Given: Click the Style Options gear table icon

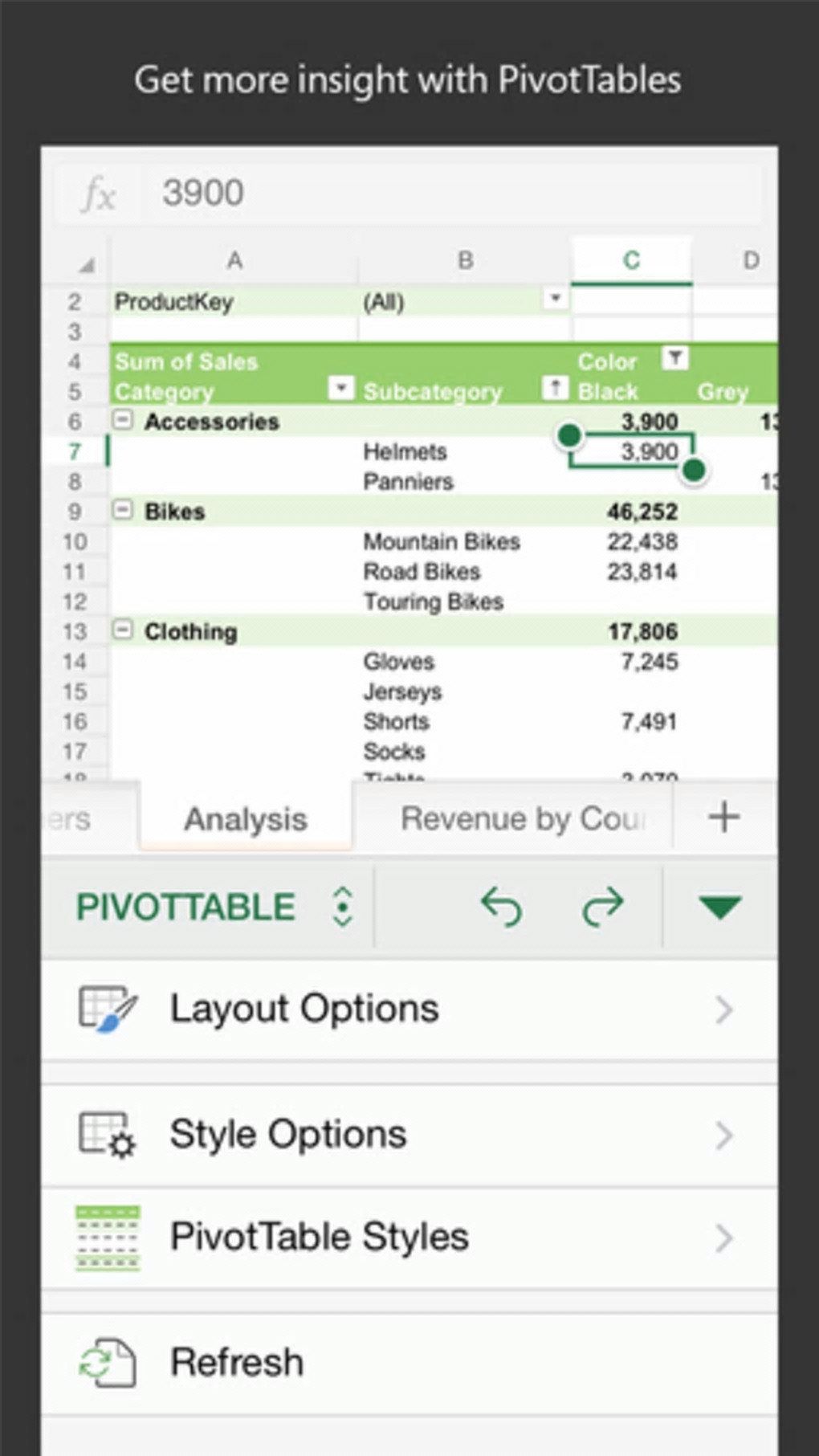Looking at the screenshot, I should [x=108, y=1134].
